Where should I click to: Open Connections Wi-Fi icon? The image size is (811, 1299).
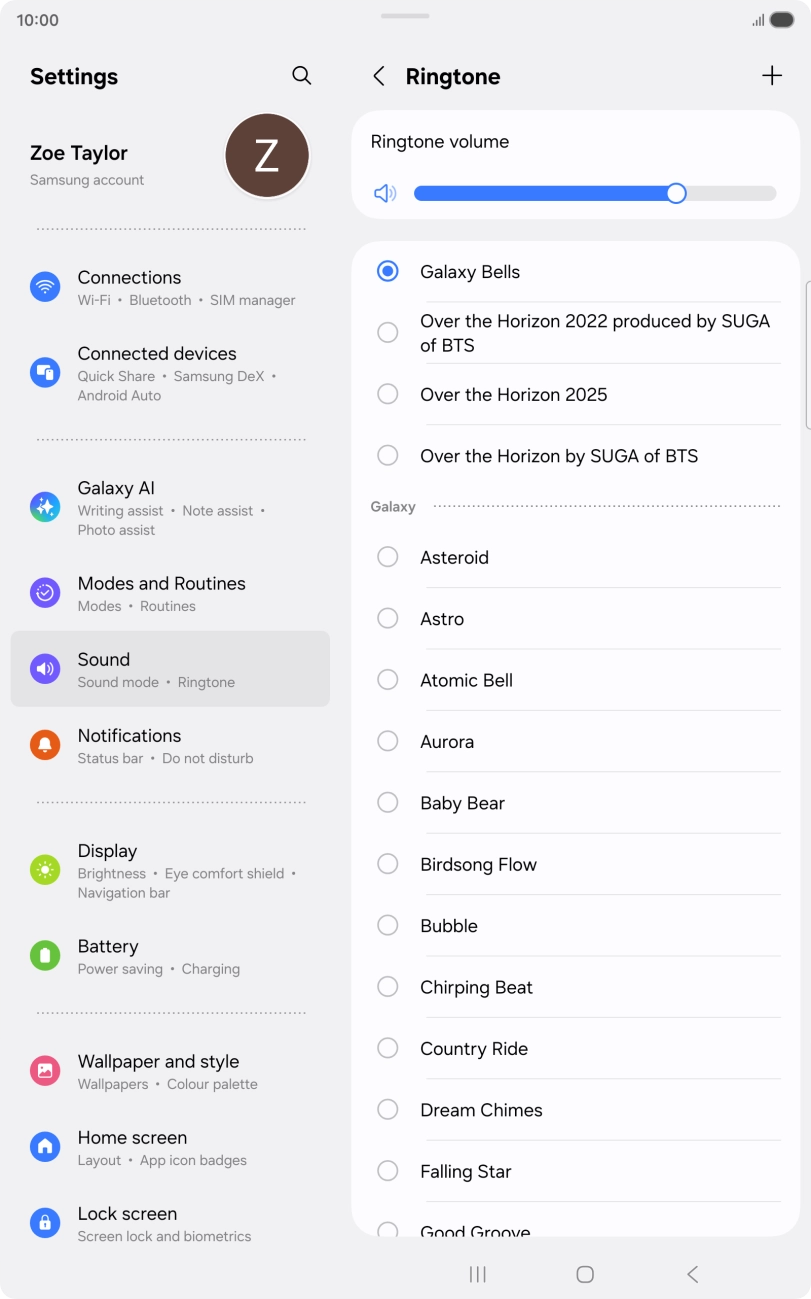pyautogui.click(x=45, y=287)
